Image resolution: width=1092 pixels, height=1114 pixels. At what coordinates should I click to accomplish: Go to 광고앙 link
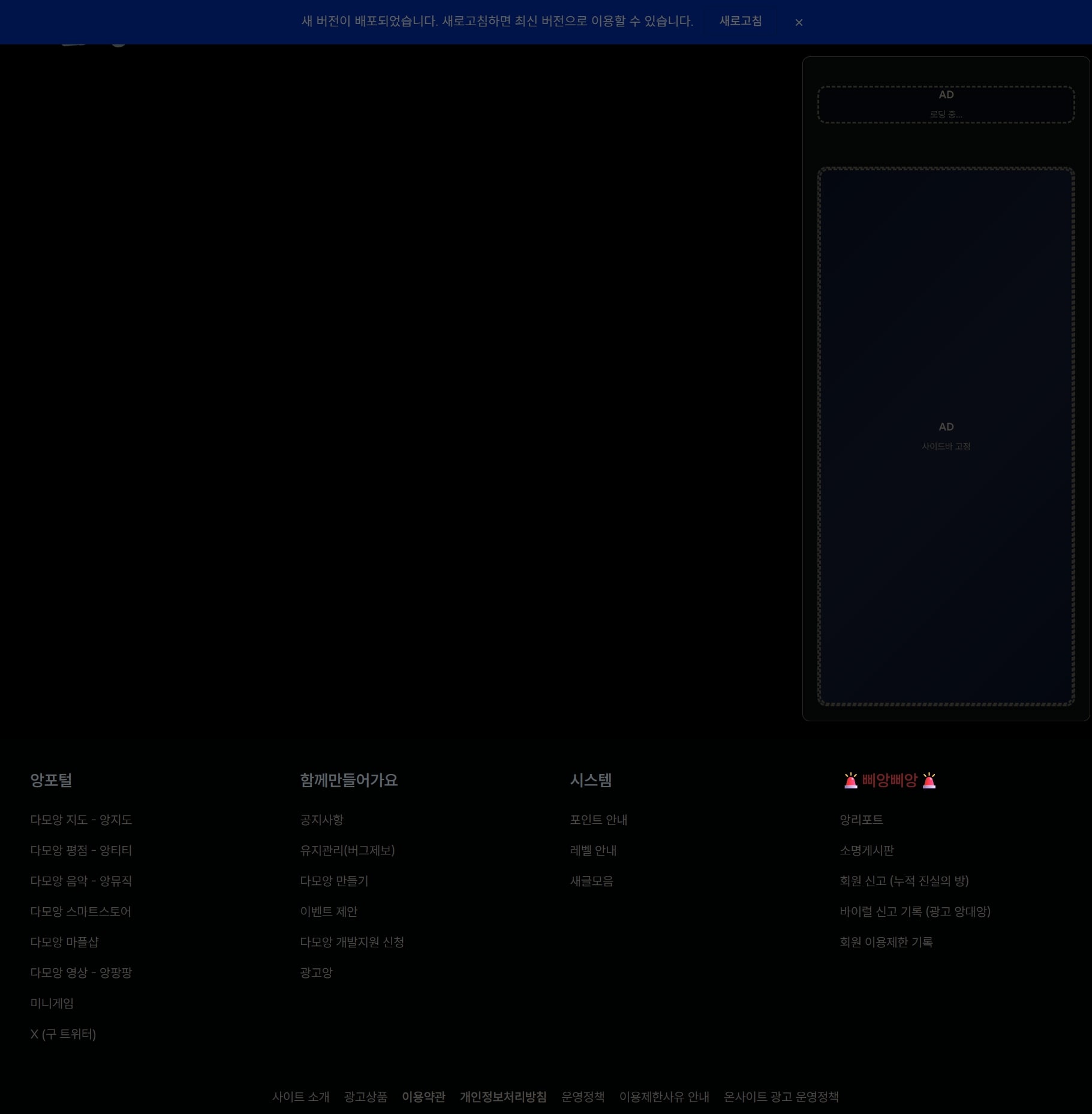(x=316, y=973)
